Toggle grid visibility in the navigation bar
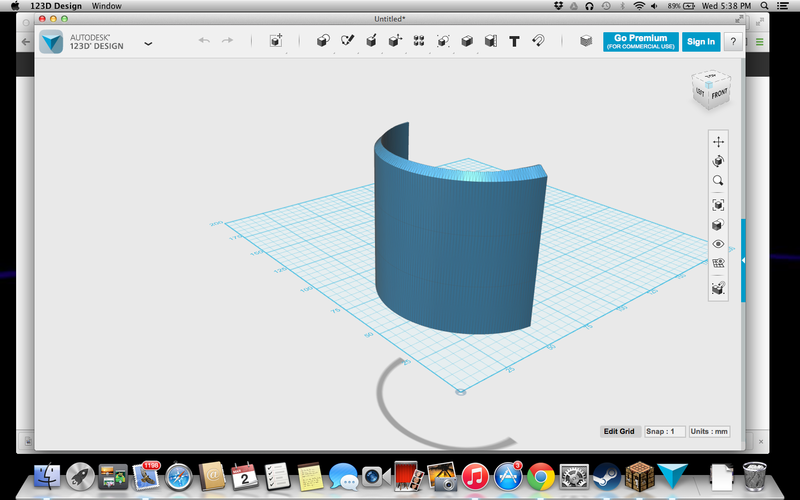 pyautogui.click(x=718, y=263)
